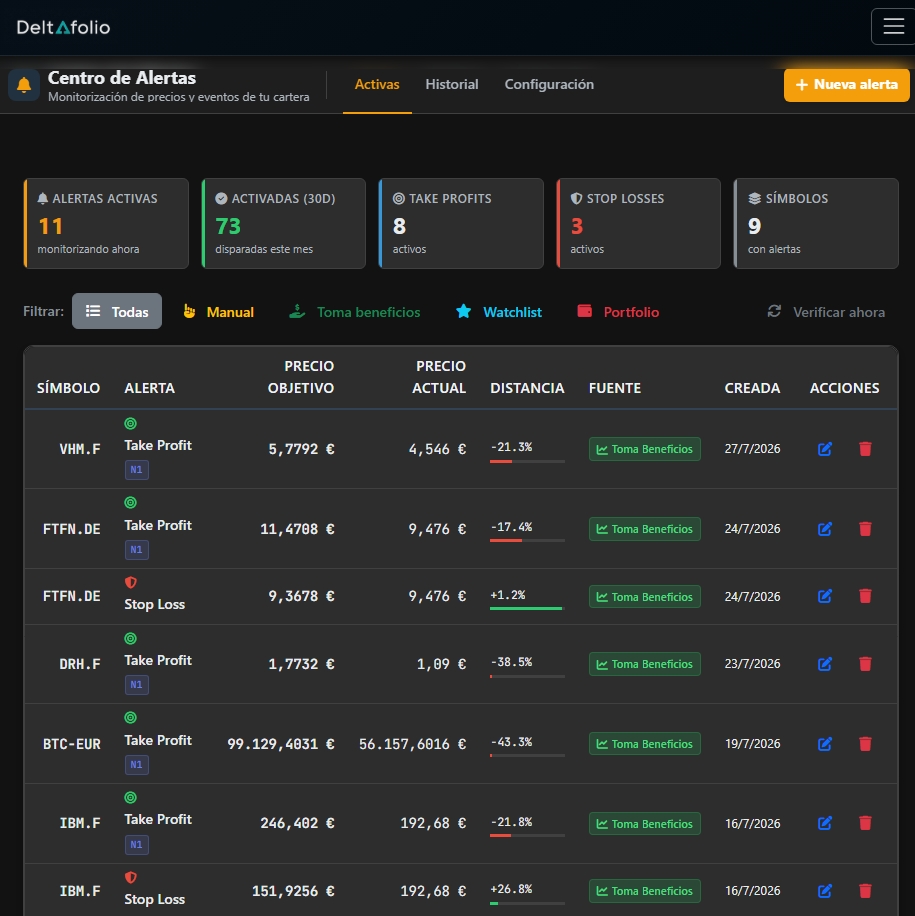915x916 pixels.
Task: Open the Stop Losses stat card
Action: coord(639,224)
